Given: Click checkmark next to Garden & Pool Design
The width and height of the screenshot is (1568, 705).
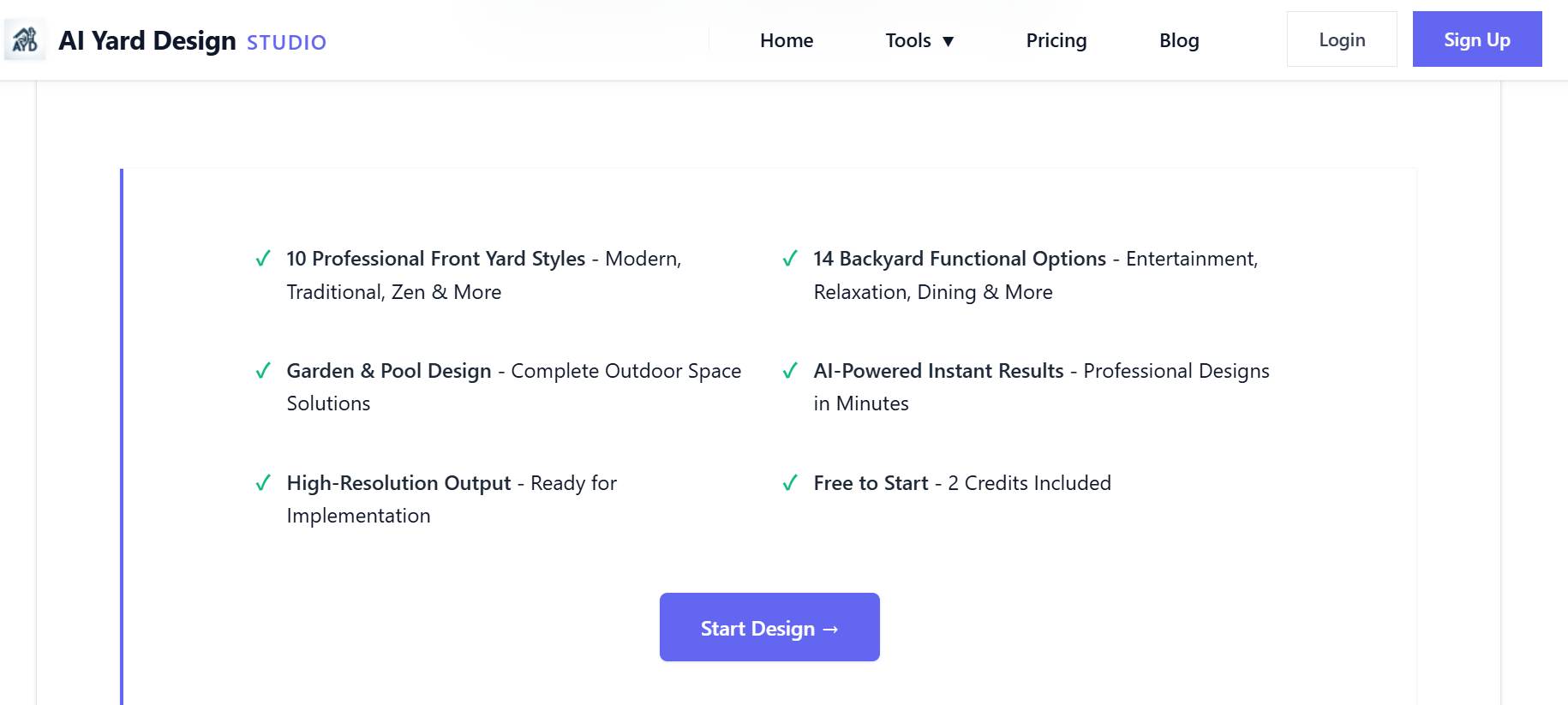Looking at the screenshot, I should click(263, 371).
